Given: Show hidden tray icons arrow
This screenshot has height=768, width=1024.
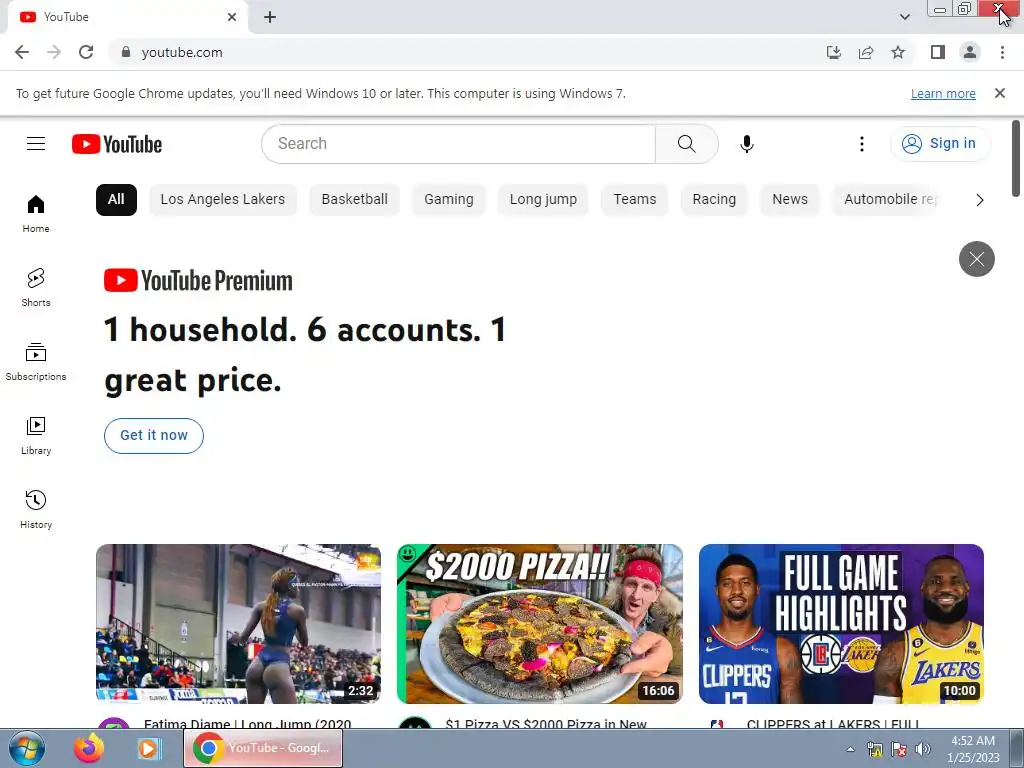Looking at the screenshot, I should (850, 749).
